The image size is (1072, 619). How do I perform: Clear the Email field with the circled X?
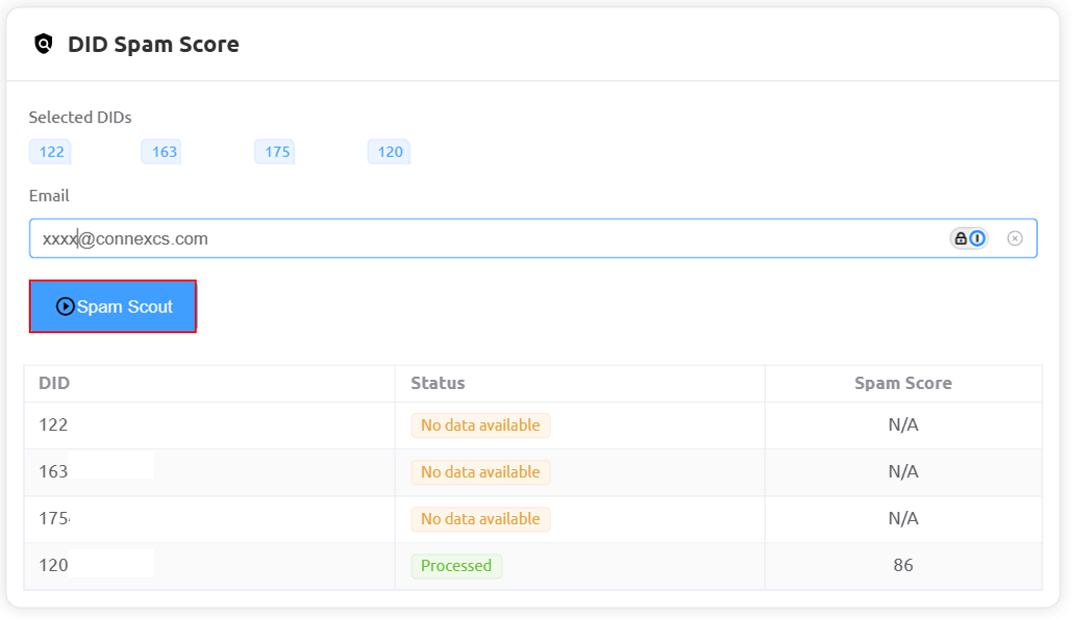1015,238
